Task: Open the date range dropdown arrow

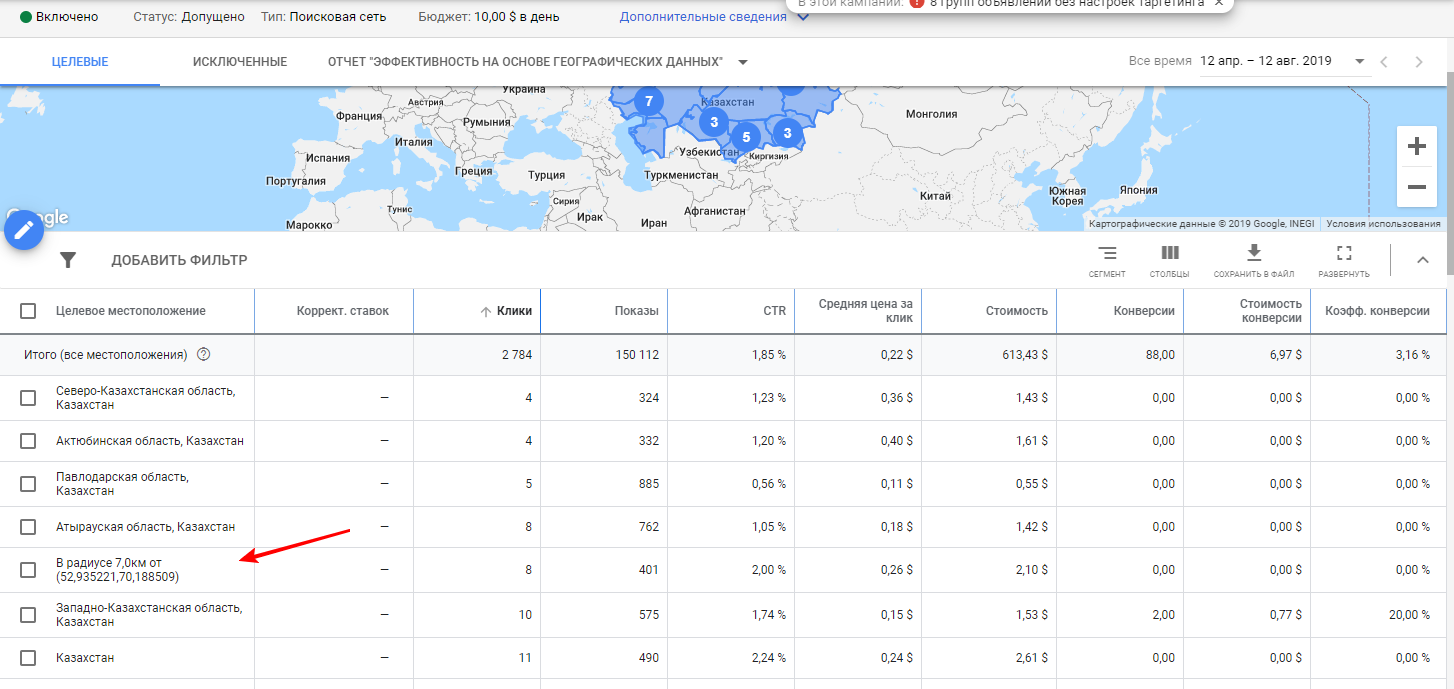Action: (x=1360, y=62)
